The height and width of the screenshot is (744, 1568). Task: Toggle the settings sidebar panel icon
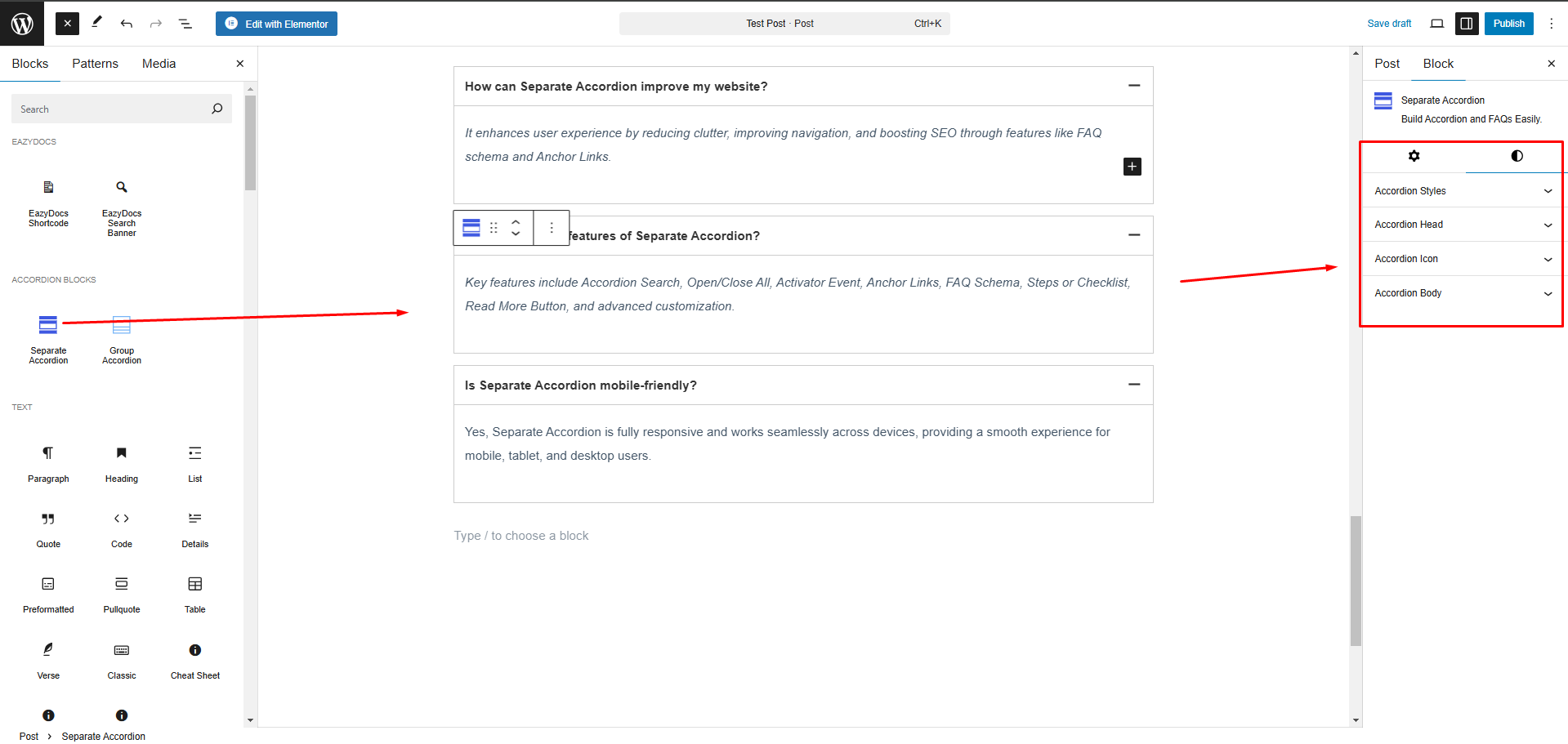pyautogui.click(x=1466, y=23)
